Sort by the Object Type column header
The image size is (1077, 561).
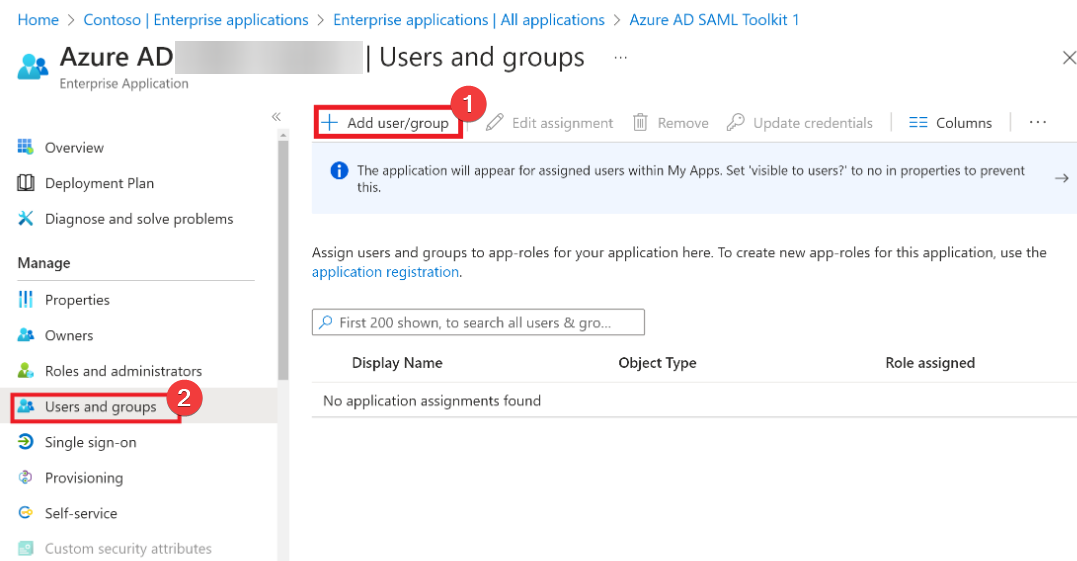tap(657, 363)
